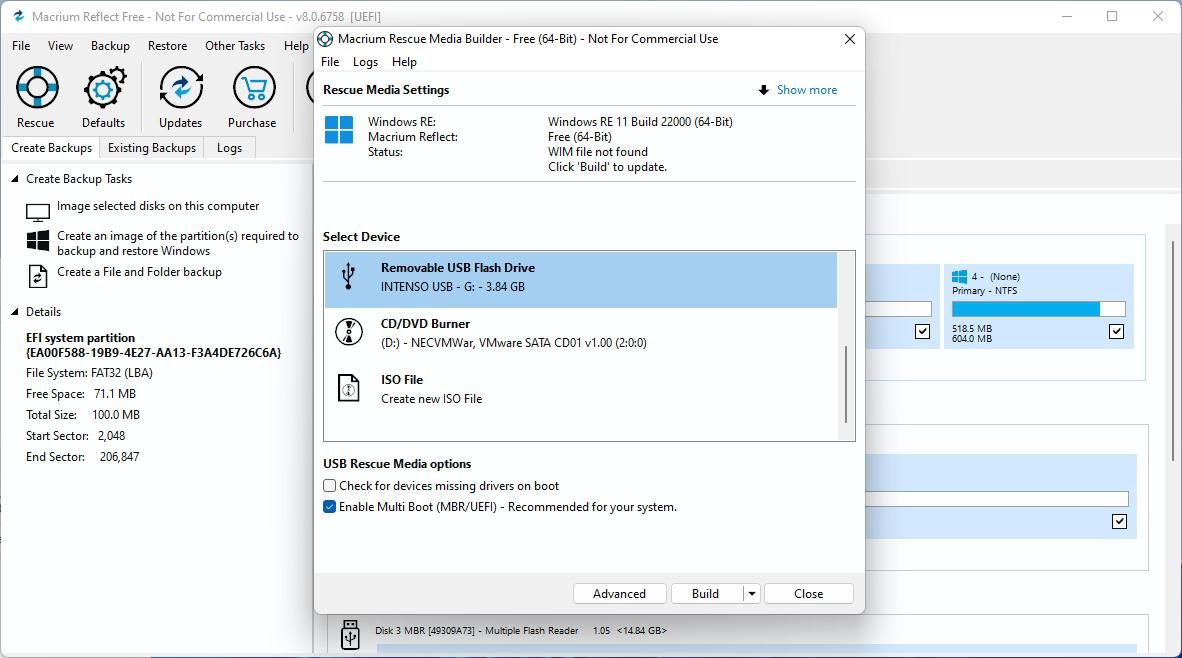This screenshot has height=658, width=1182.
Task: Click the ISO File document icon
Action: (348, 388)
